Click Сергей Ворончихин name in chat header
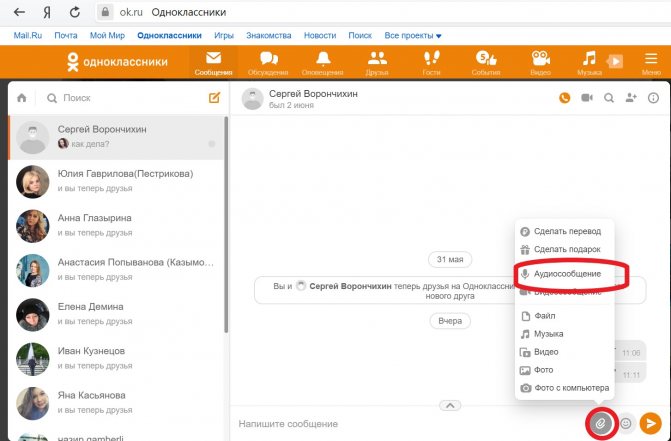Screen dimensions: 671x441 [x=313, y=94]
